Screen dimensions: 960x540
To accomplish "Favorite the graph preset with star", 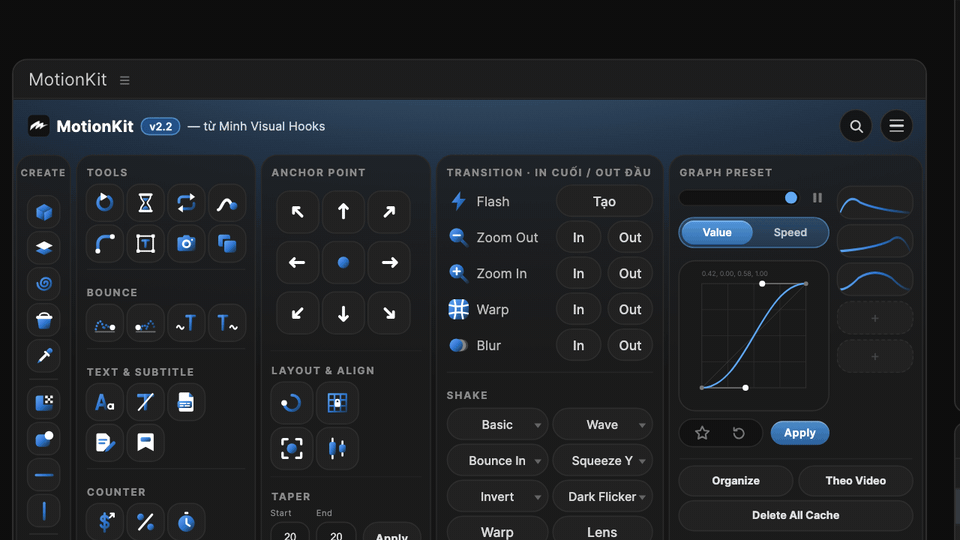I will 702,433.
